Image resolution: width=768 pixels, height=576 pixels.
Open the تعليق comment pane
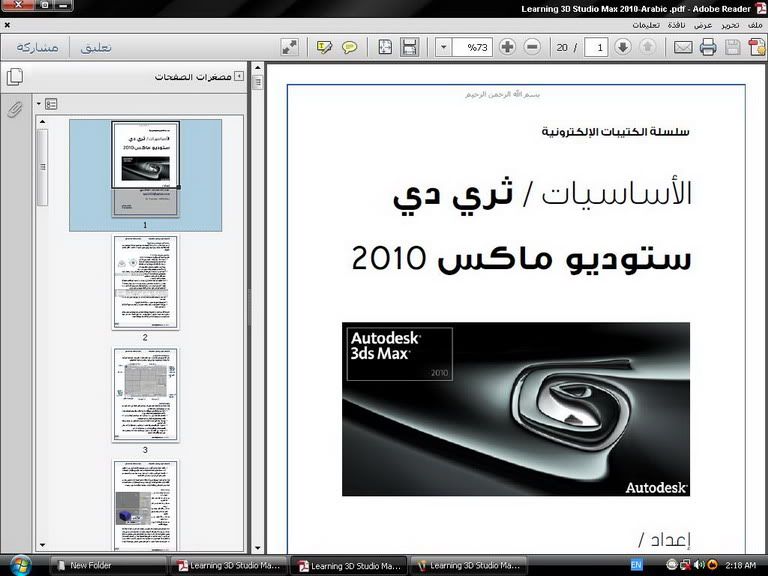click(x=96, y=48)
